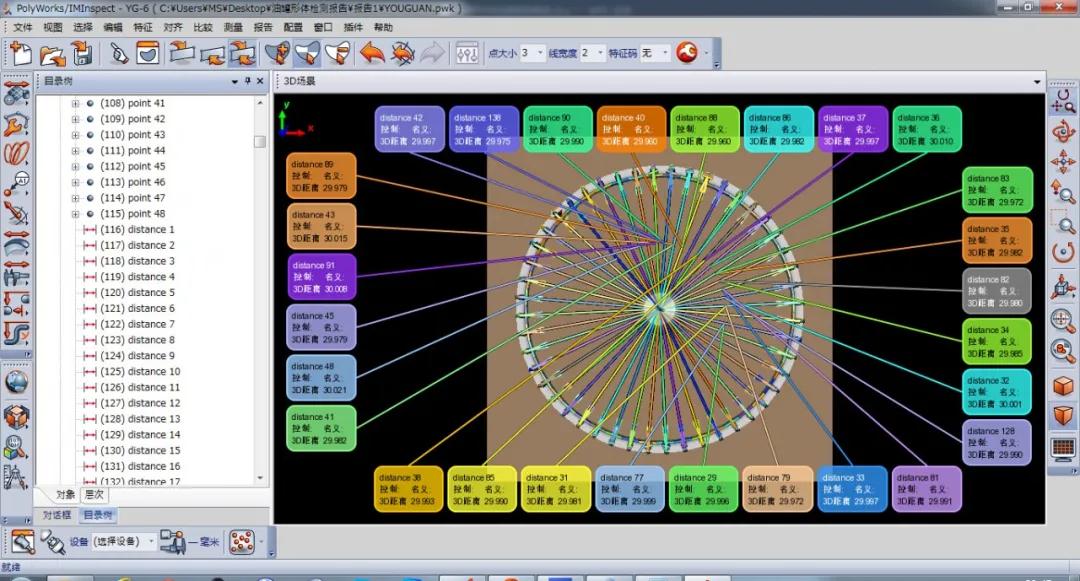This screenshot has width=1080, height=581.
Task: Click the save project floppy disk icon
Action: coord(83,53)
